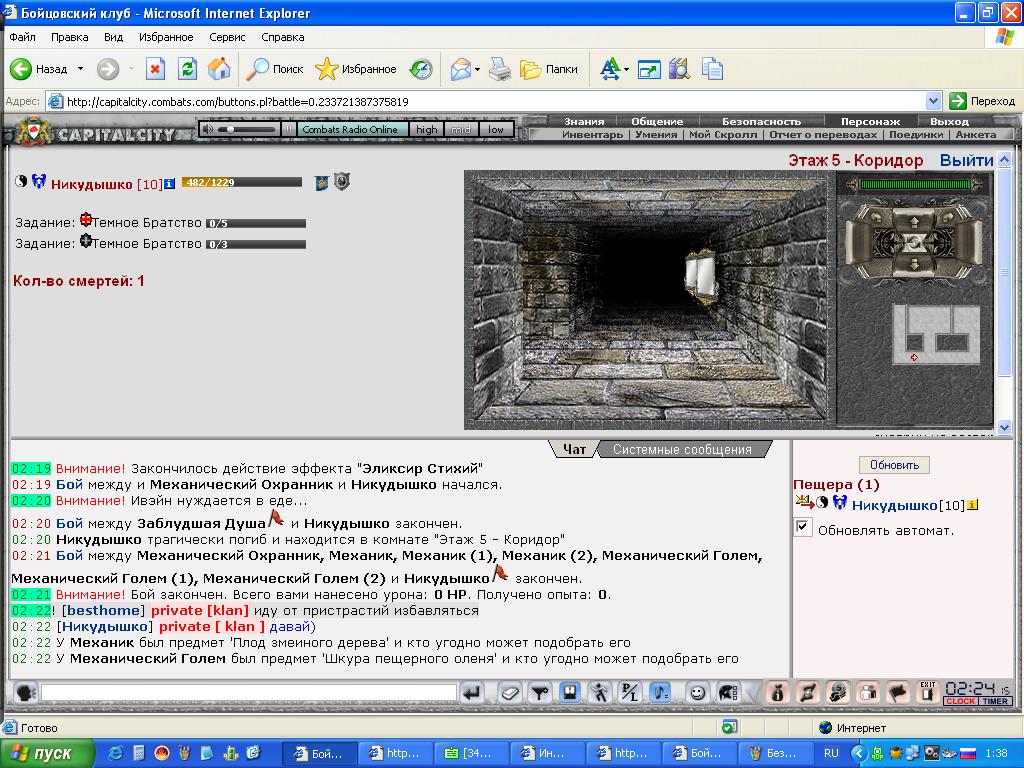Click the music note sound icon in chat bar

point(661,693)
